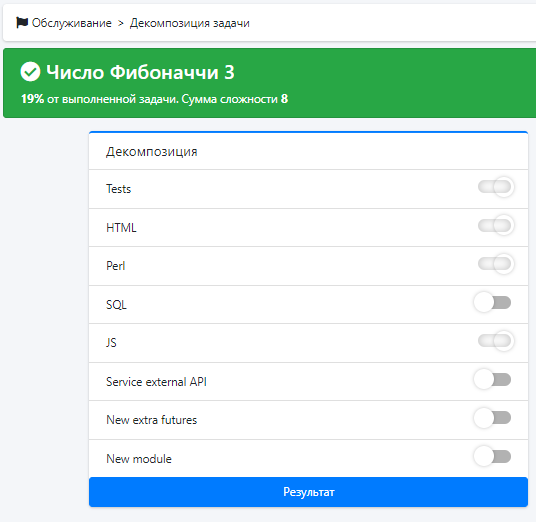Click the SQL row label
Image resolution: width=536 pixels, height=522 pixels.
(116, 305)
